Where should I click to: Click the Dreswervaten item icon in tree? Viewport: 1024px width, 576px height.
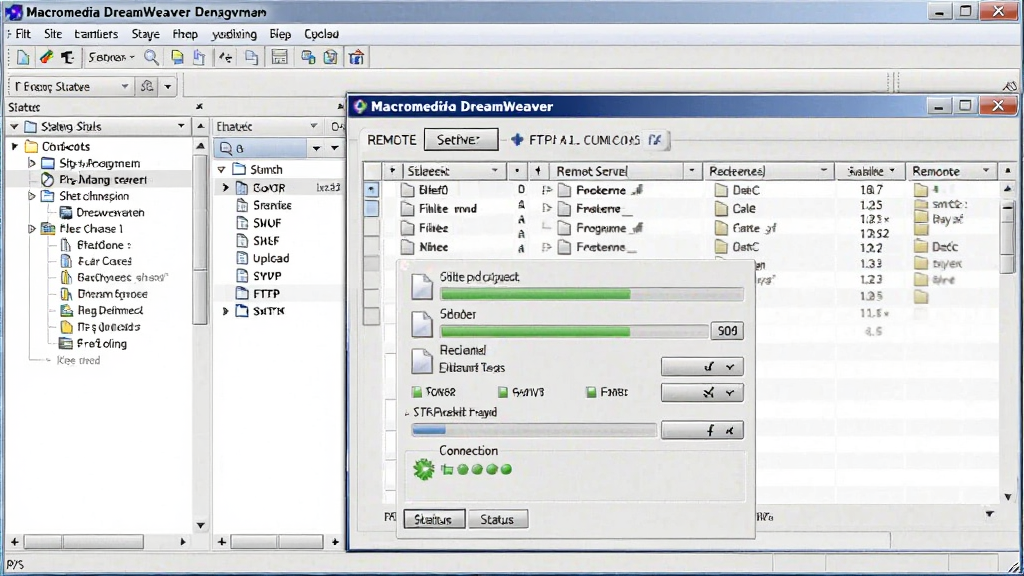click(66, 212)
